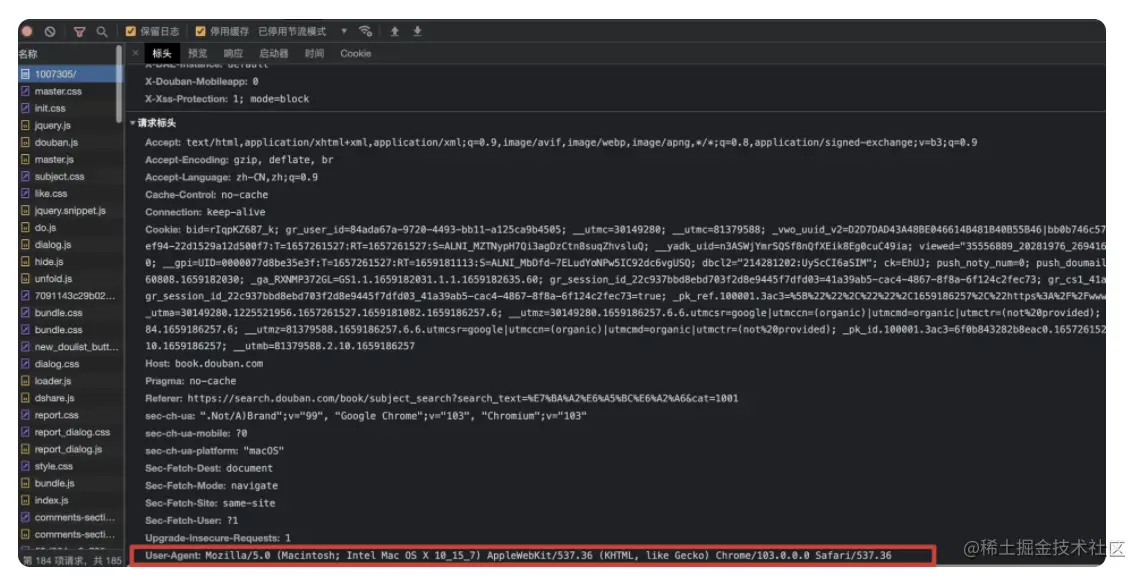The width and height of the screenshot is (1144, 578).
Task: Switch to the 预览 tab
Action: [198, 53]
